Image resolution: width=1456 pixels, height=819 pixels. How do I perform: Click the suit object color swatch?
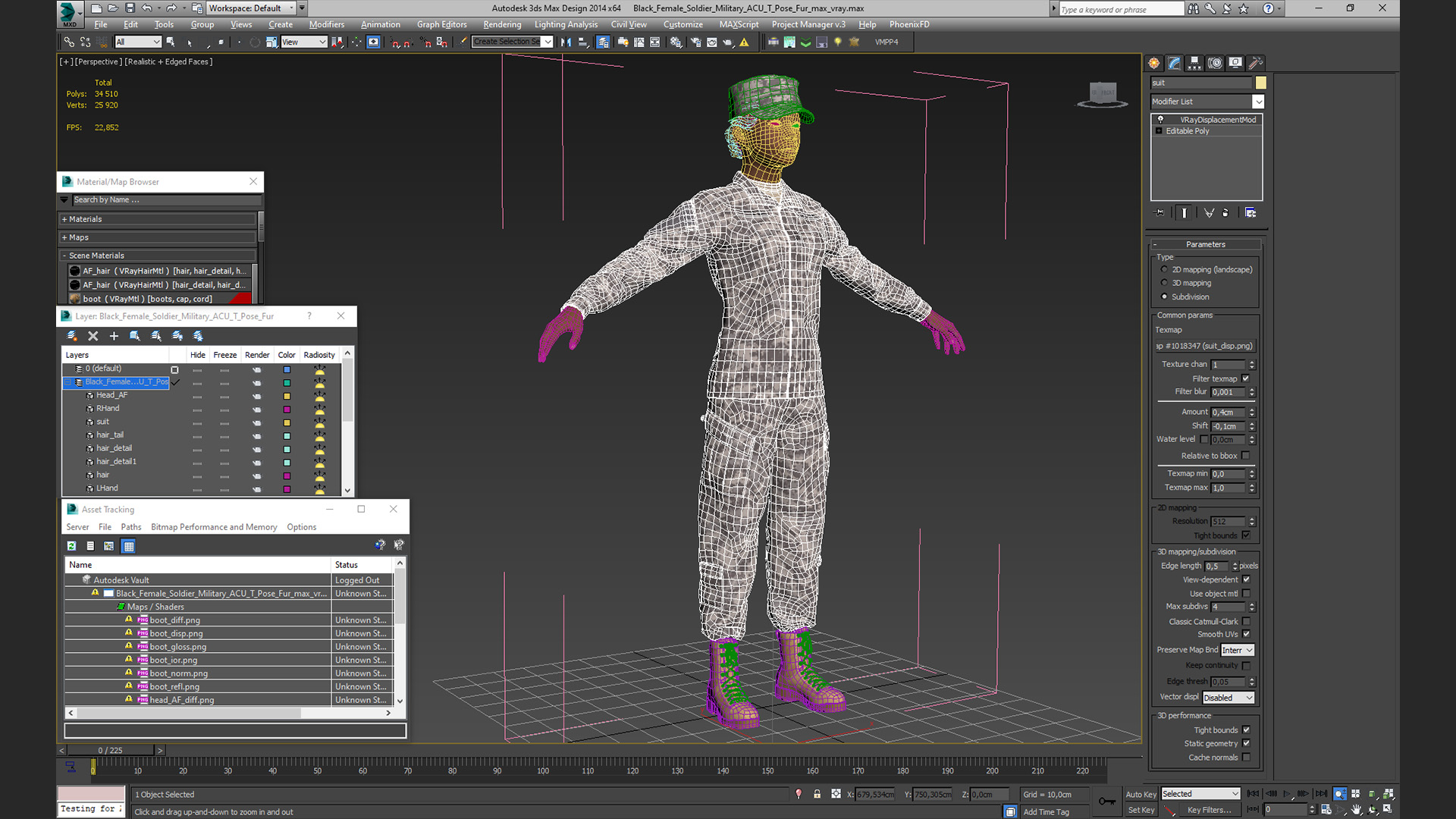(x=1260, y=83)
